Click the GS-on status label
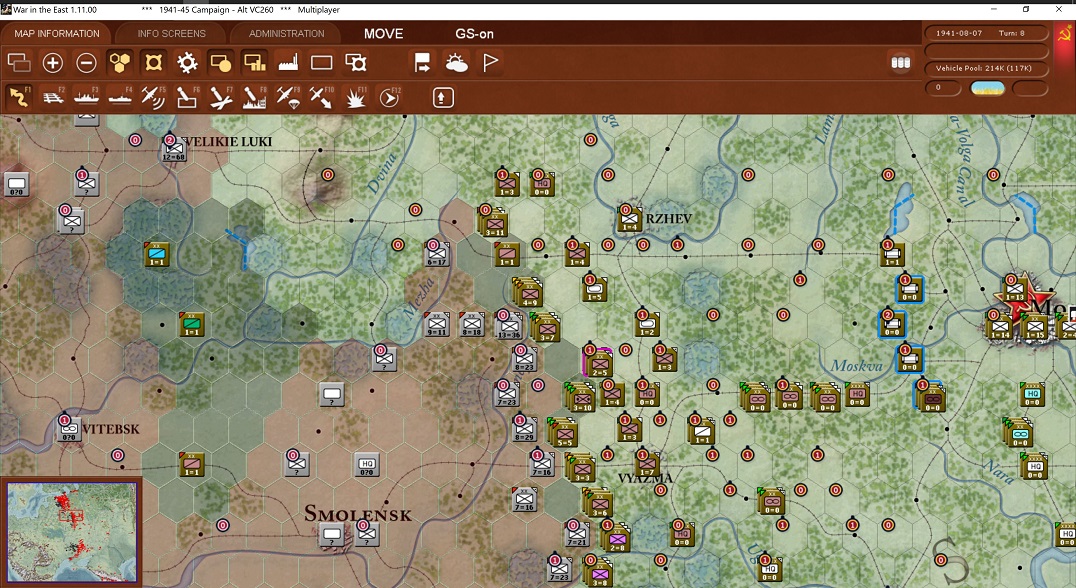 (474, 34)
